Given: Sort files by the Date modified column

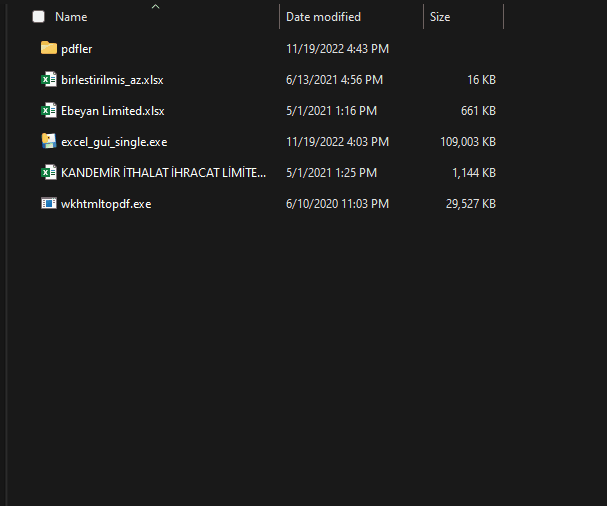Looking at the screenshot, I should tap(323, 17).
